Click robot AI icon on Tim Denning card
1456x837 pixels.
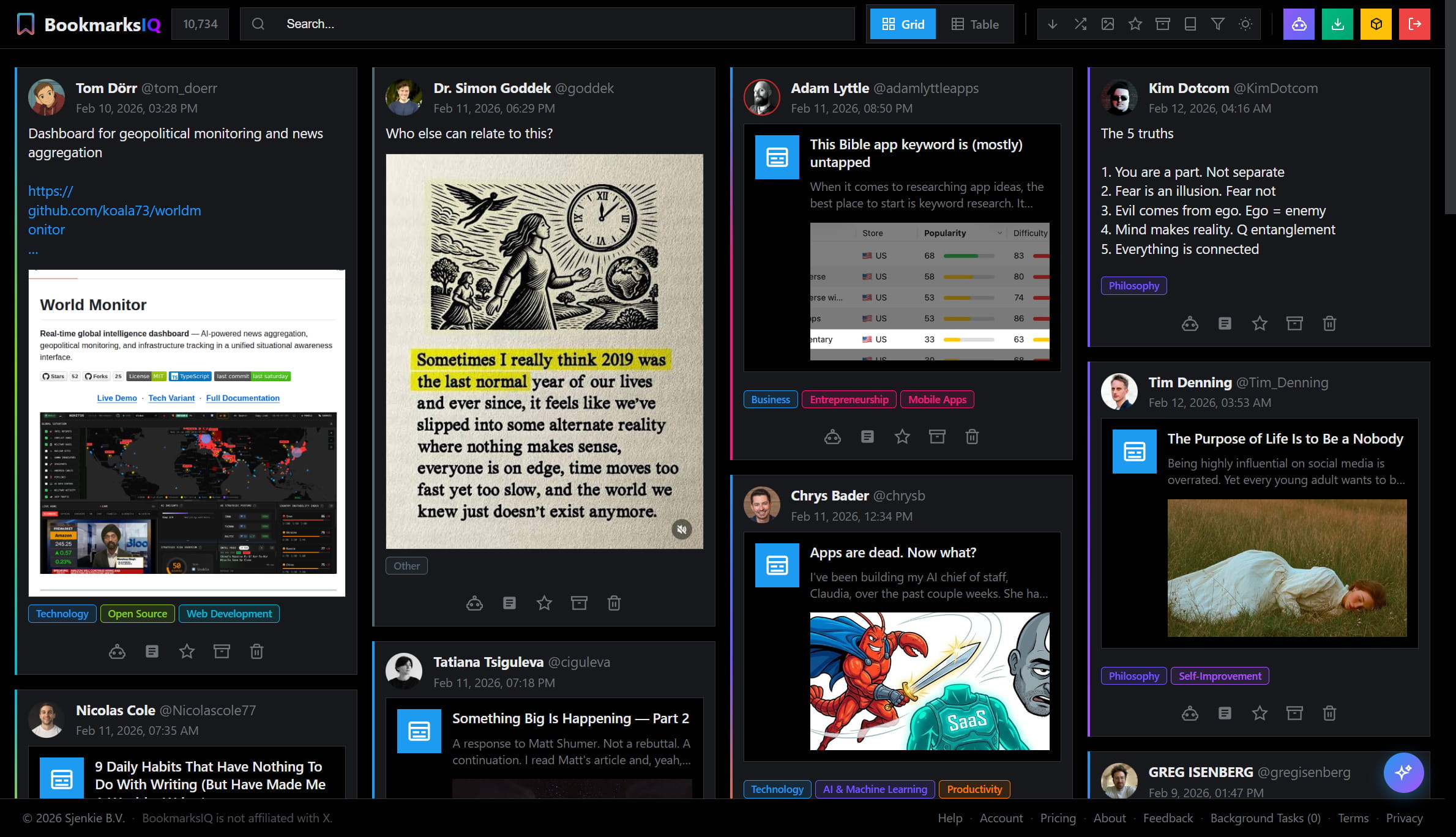pos(1190,713)
